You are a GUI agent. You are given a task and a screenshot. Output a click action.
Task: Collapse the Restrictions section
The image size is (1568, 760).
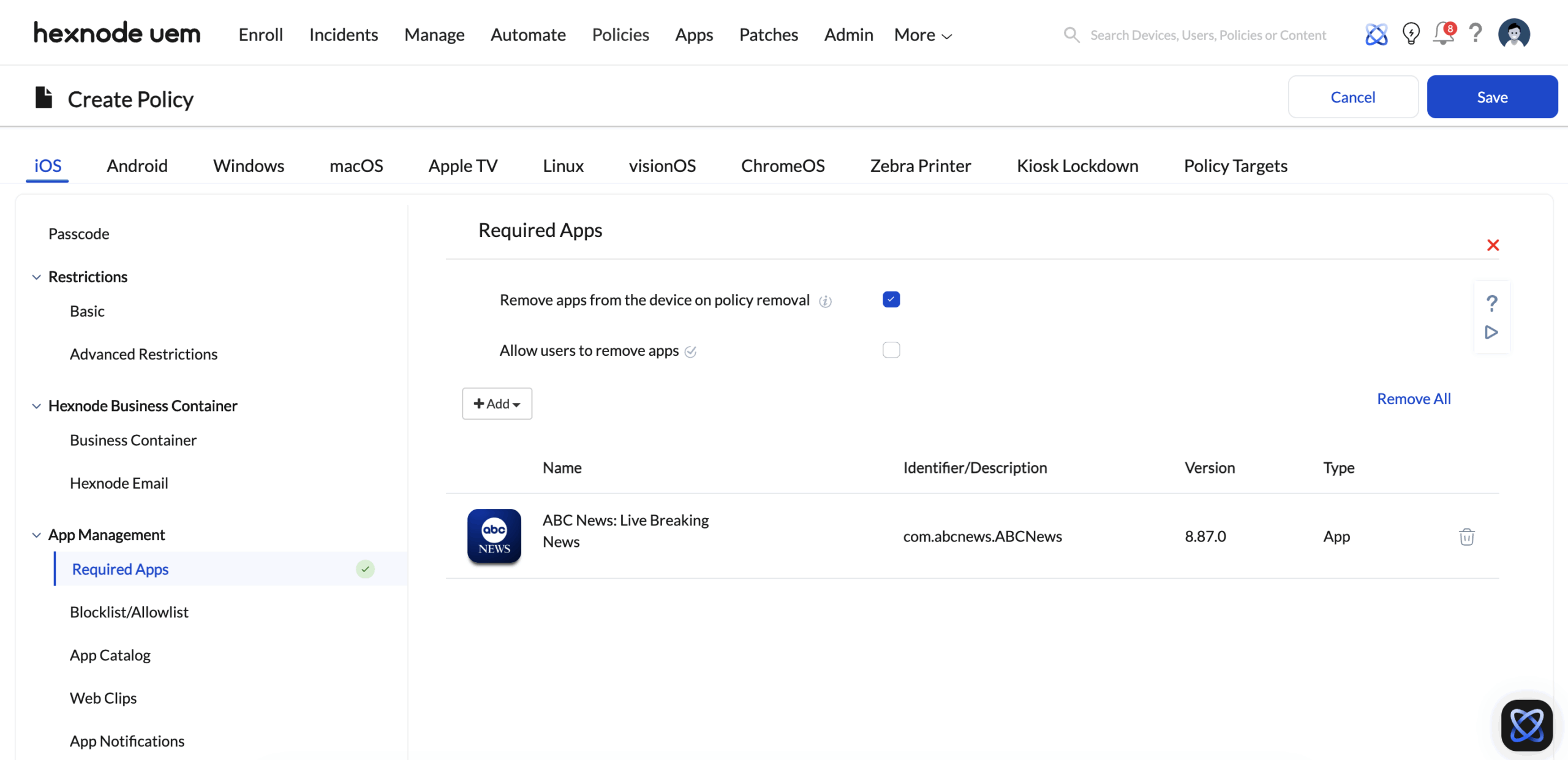pyautogui.click(x=36, y=277)
